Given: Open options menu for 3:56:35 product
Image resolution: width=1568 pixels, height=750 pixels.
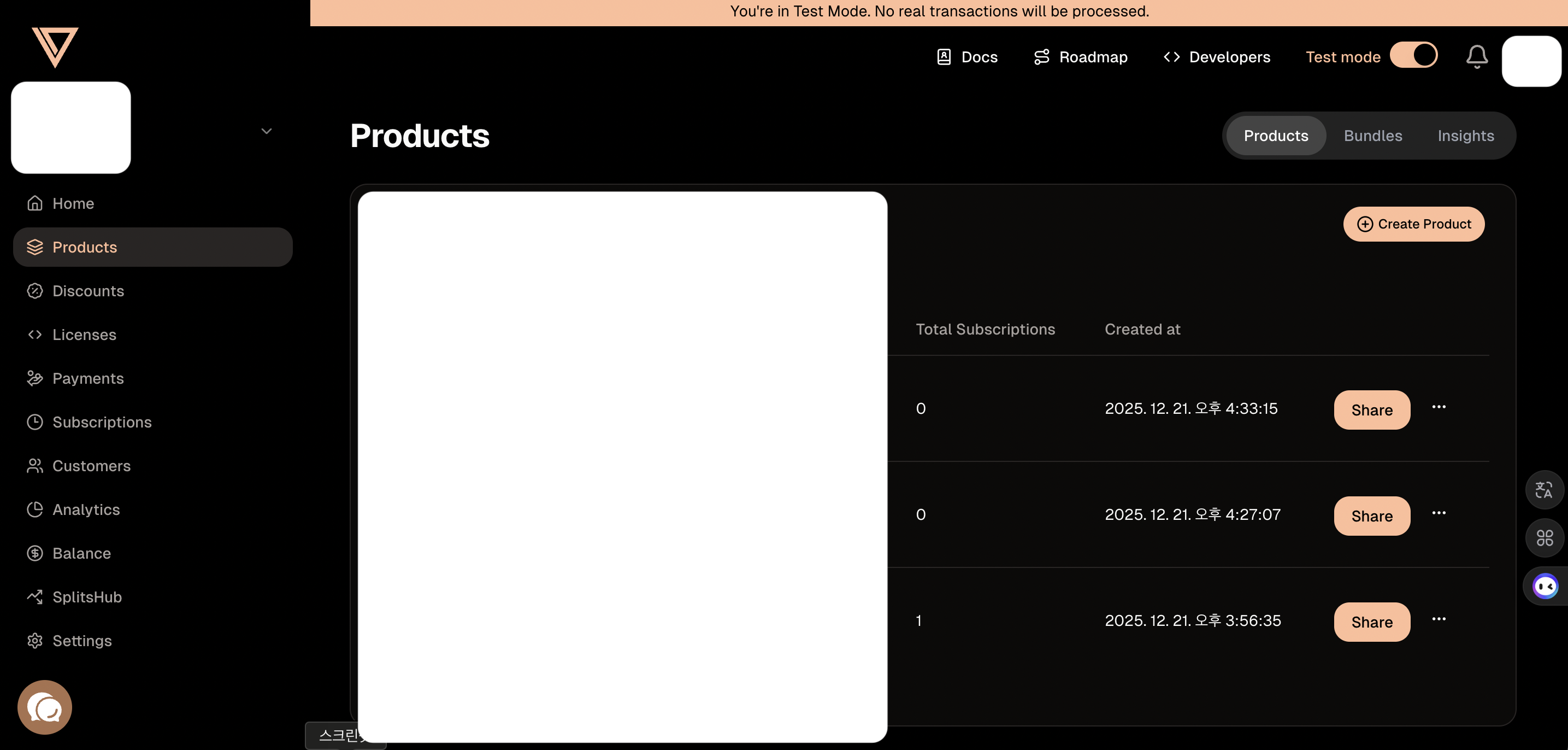Looking at the screenshot, I should click(1439, 619).
